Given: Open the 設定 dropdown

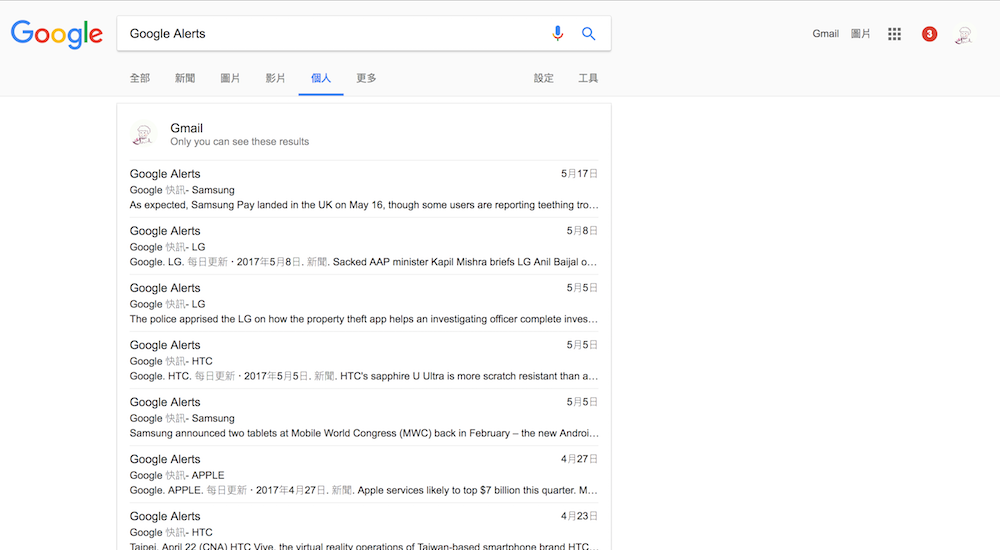Looking at the screenshot, I should pos(544,78).
